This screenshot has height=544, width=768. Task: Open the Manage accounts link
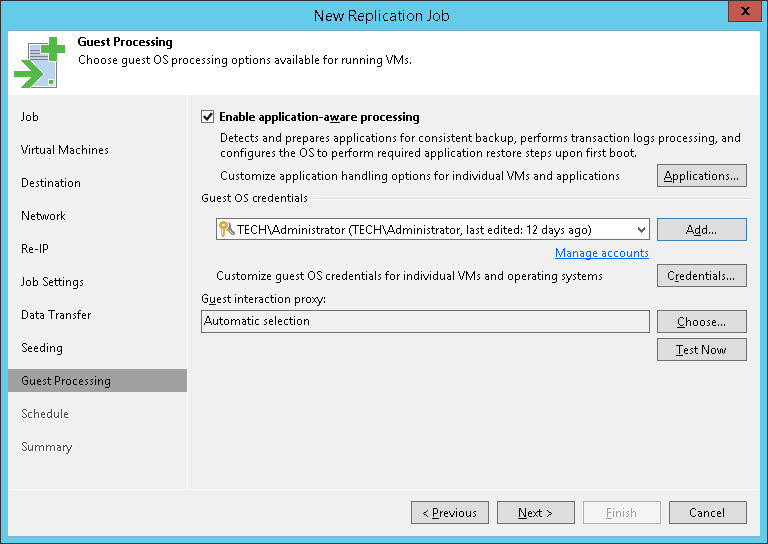click(x=601, y=253)
